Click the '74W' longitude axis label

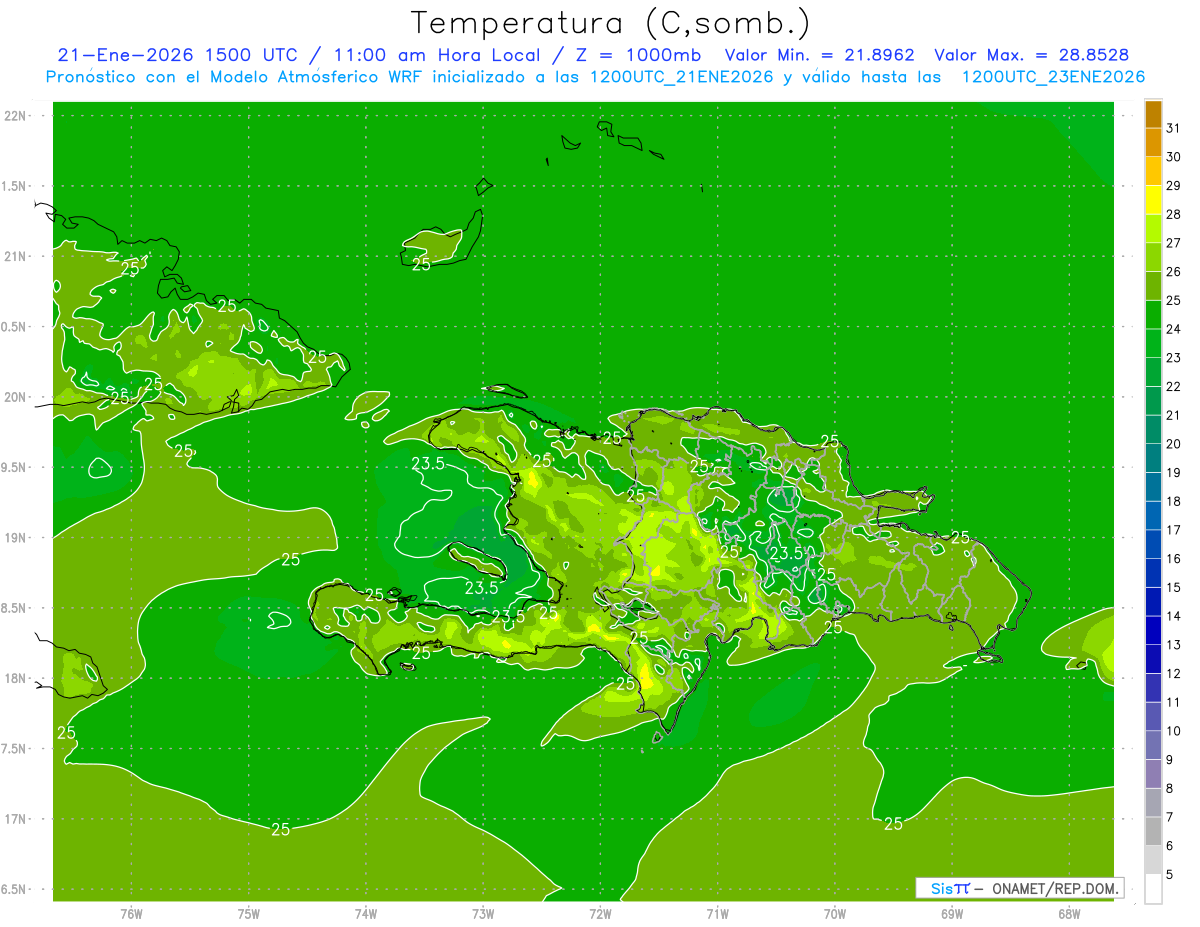pyautogui.click(x=366, y=914)
